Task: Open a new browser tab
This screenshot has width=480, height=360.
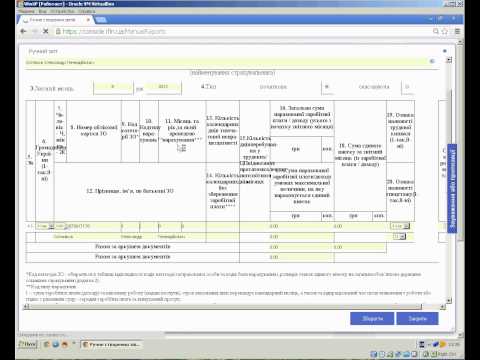Action: [101, 20]
